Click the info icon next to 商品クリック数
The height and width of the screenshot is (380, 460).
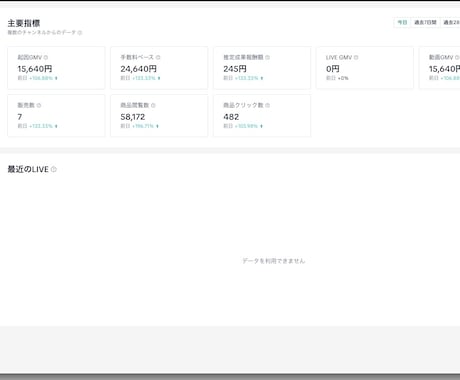[267, 105]
